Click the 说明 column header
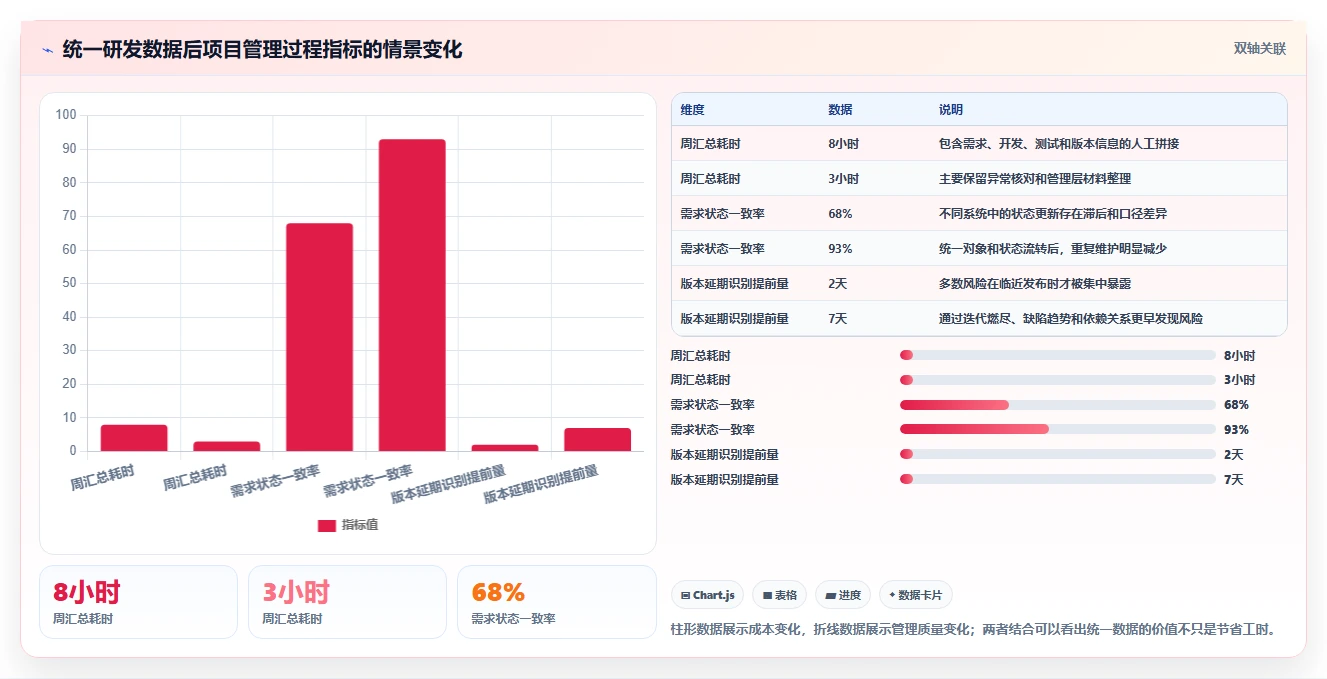The height and width of the screenshot is (679, 1327). click(951, 110)
